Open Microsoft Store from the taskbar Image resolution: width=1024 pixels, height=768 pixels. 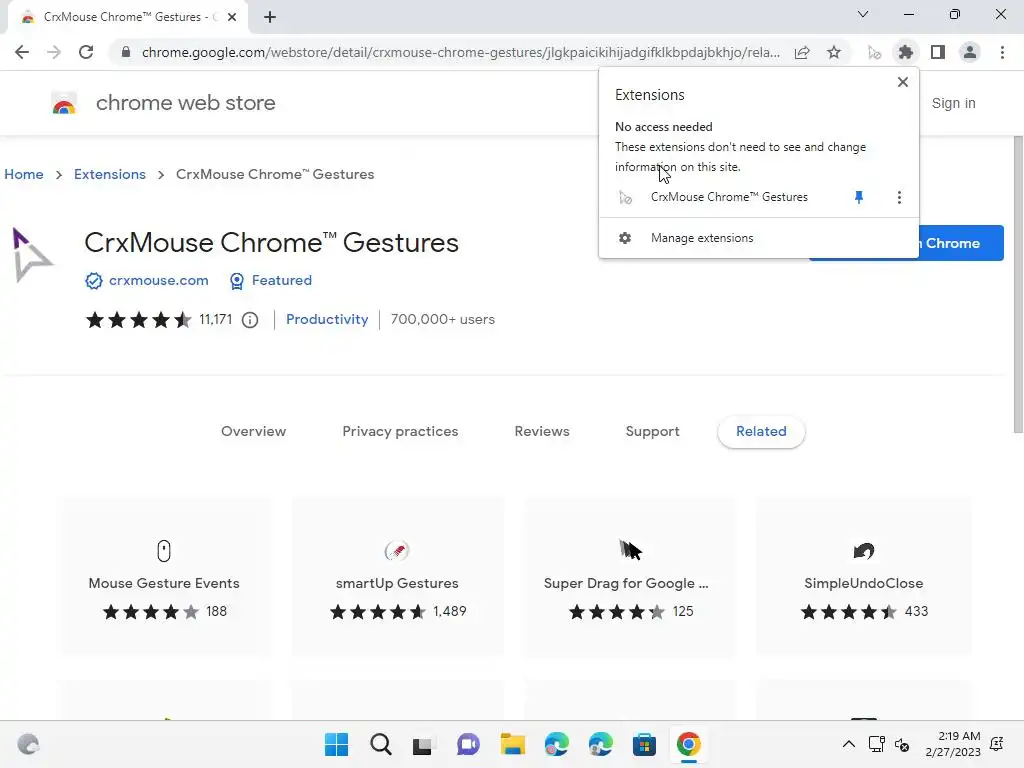pos(644,744)
